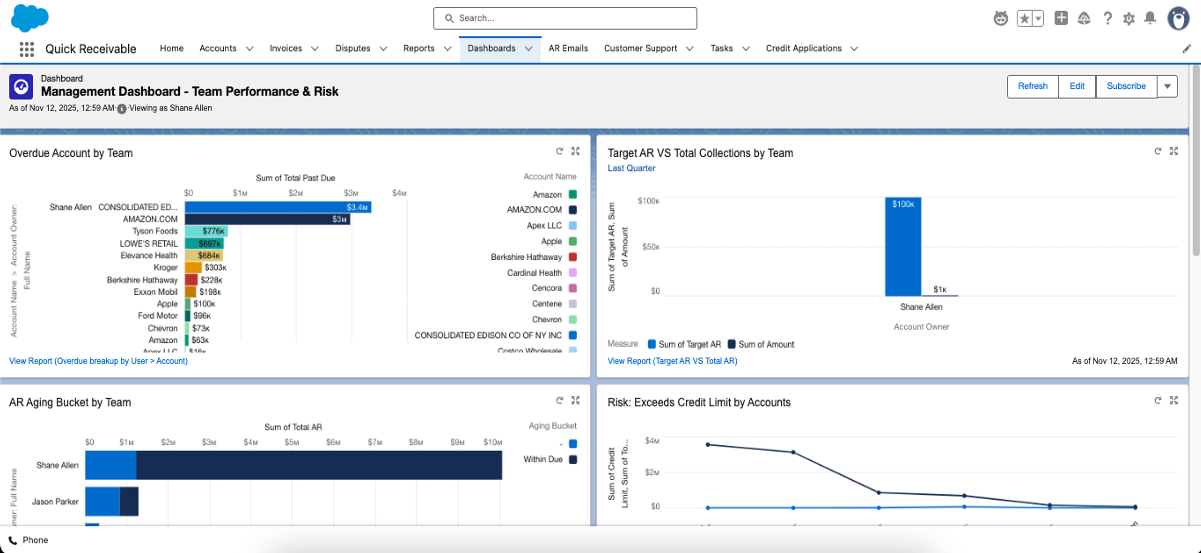Open Trailhead learning icon in header
This screenshot has height=553, width=1201.
click(1084, 18)
